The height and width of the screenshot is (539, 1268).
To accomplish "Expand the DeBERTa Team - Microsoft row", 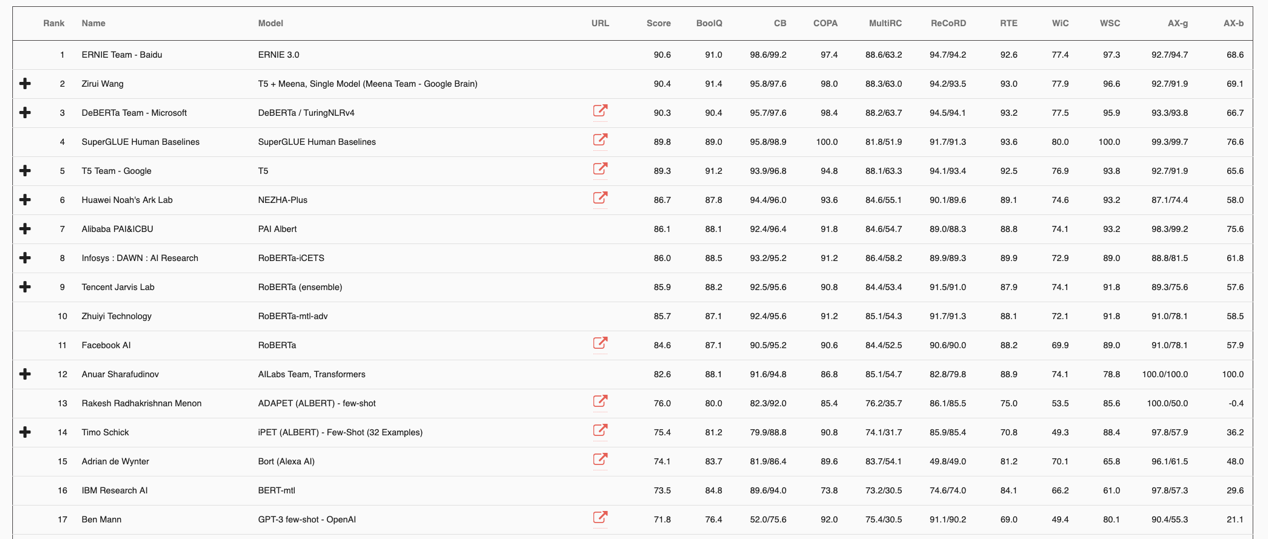I will pyautogui.click(x=25, y=113).
